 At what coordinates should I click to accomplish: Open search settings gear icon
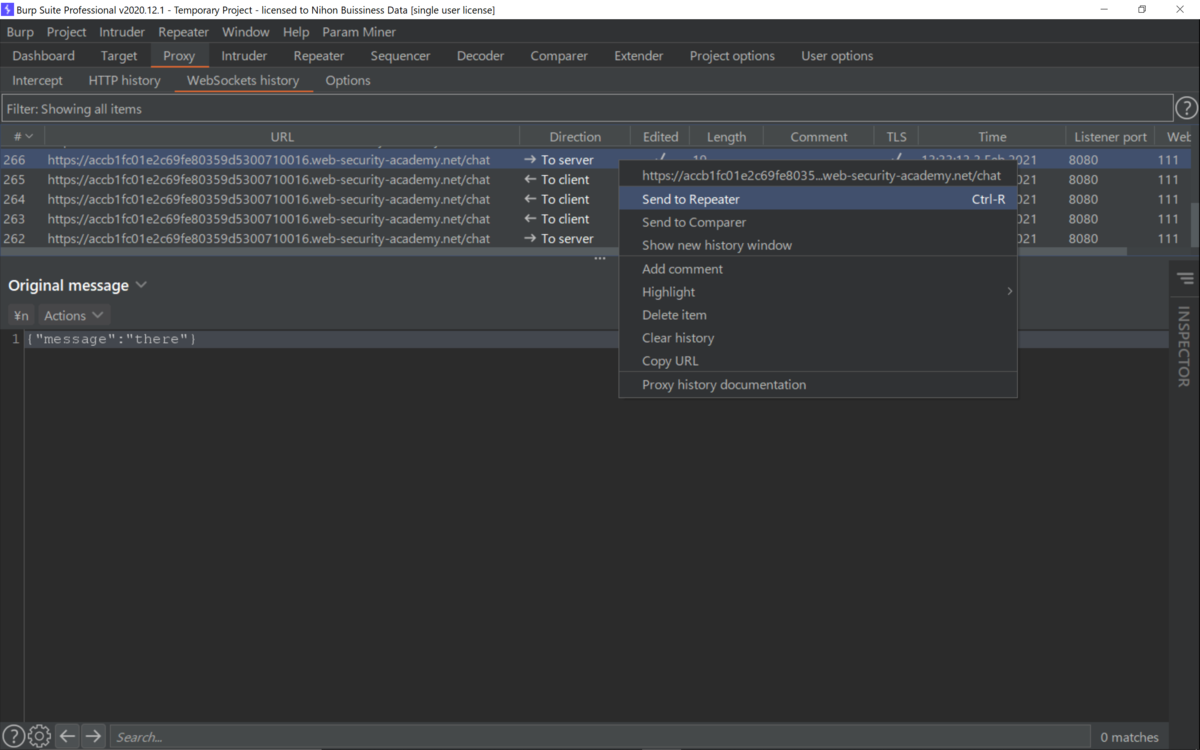tap(39, 737)
